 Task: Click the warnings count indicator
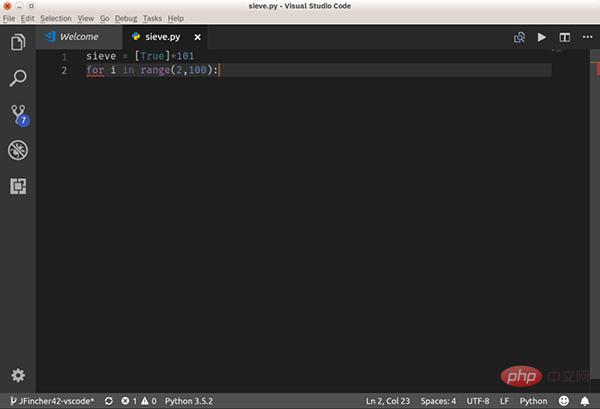pos(149,401)
